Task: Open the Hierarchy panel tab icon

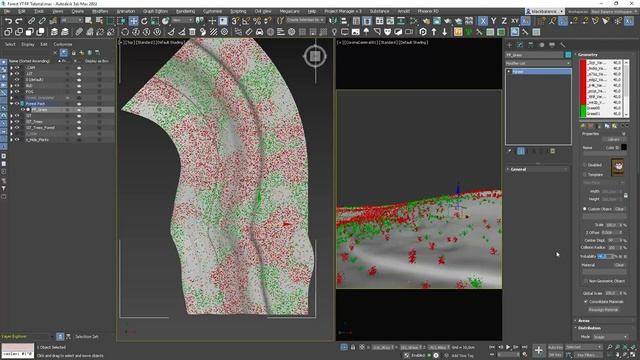Action: pos(531,45)
